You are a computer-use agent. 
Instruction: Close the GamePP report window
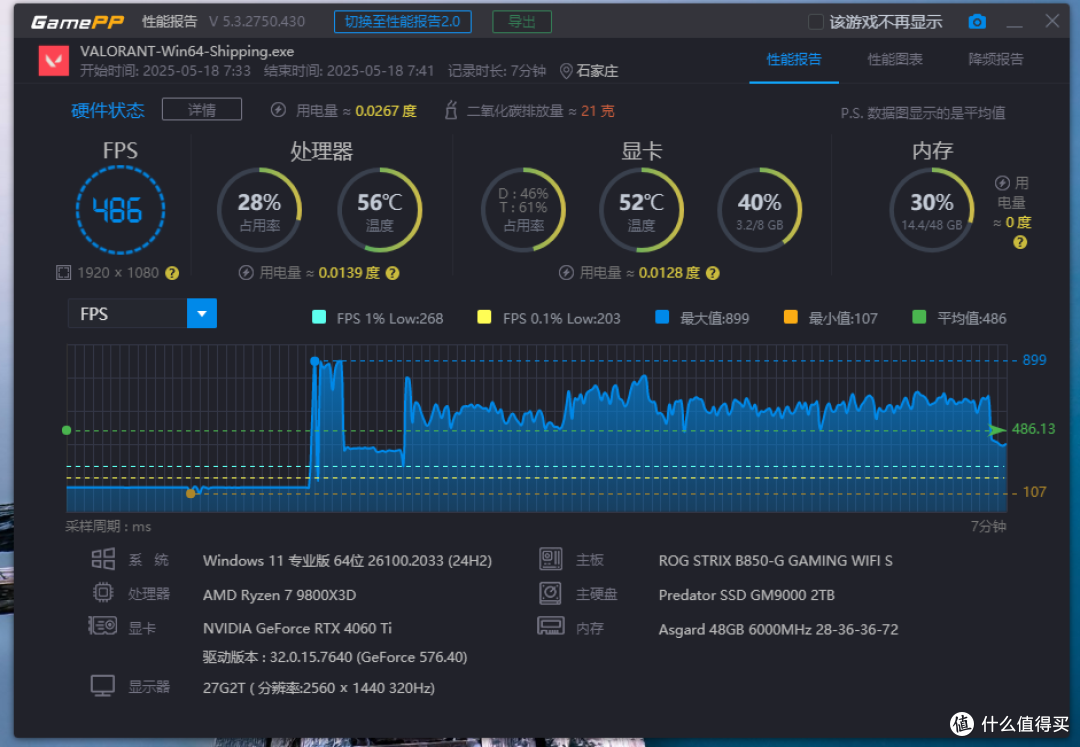(x=1052, y=21)
